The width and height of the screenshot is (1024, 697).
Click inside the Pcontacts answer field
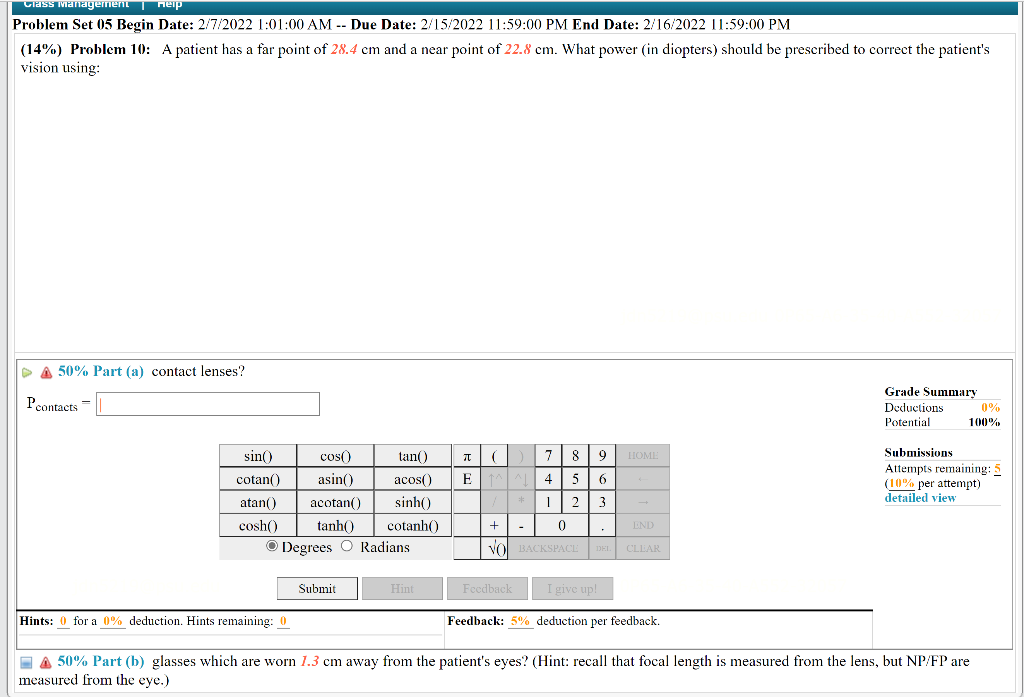206,403
